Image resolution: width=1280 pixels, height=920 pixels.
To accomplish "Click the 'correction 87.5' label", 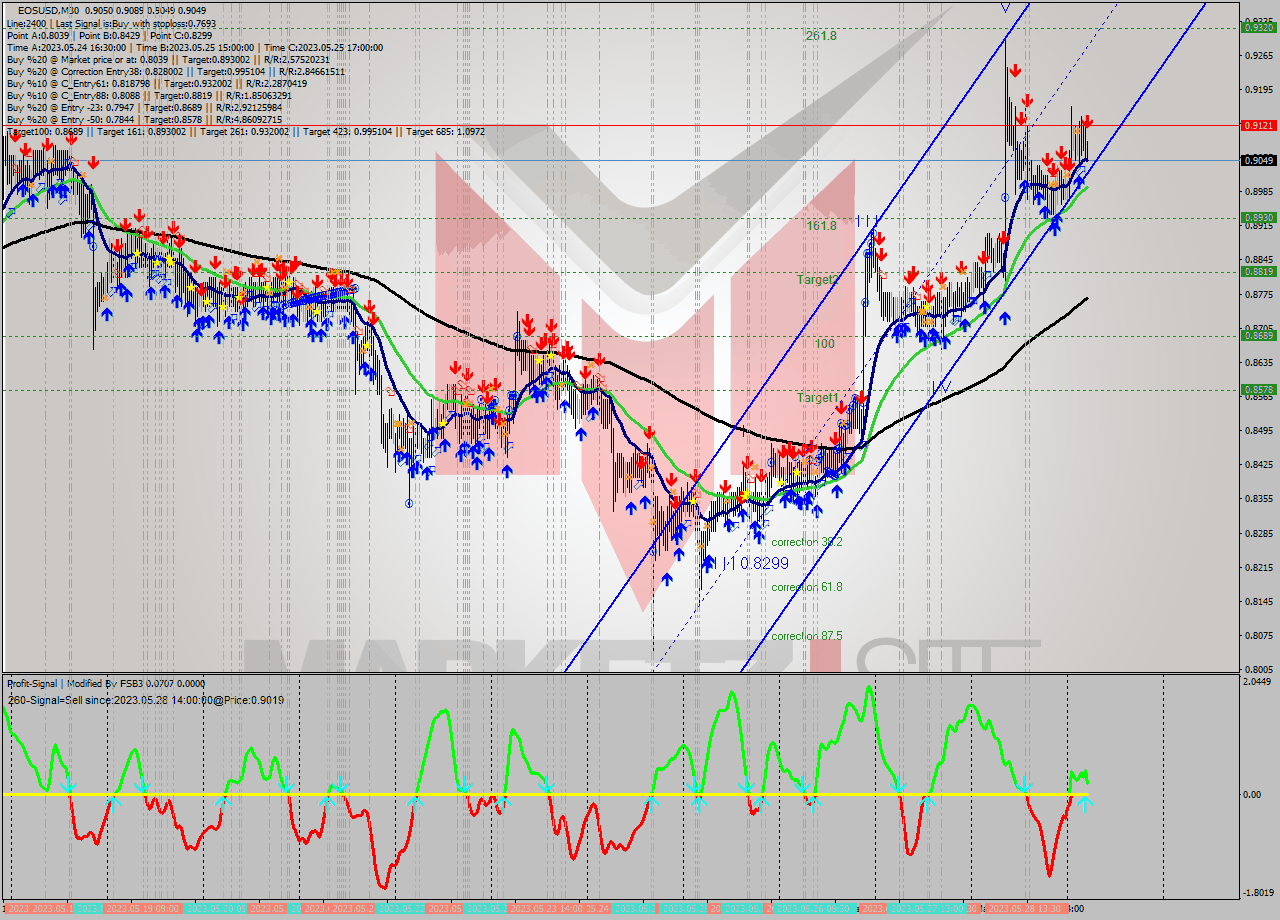I will 807,635.
